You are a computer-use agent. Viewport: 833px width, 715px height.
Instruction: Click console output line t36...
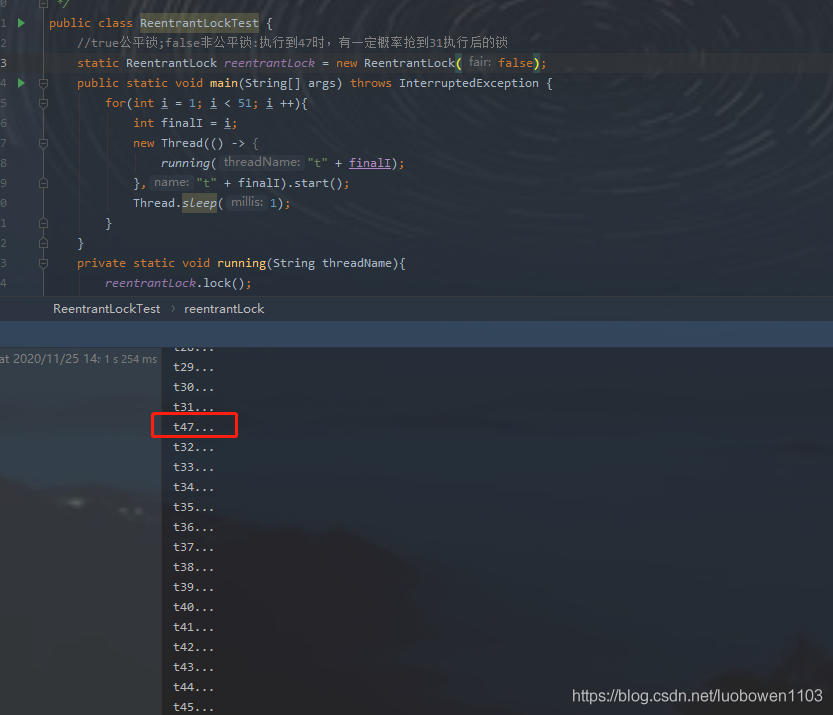193,527
